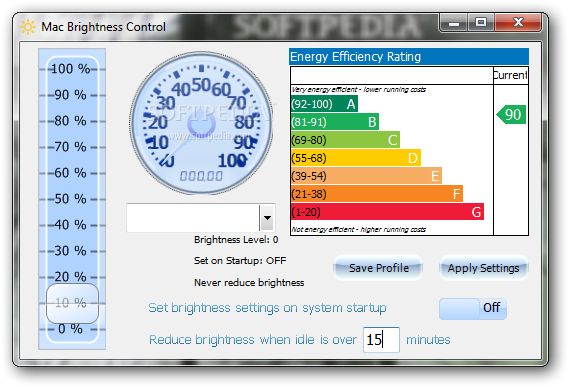
Task: Click the E rating bar (39-54)
Action: coord(367,176)
